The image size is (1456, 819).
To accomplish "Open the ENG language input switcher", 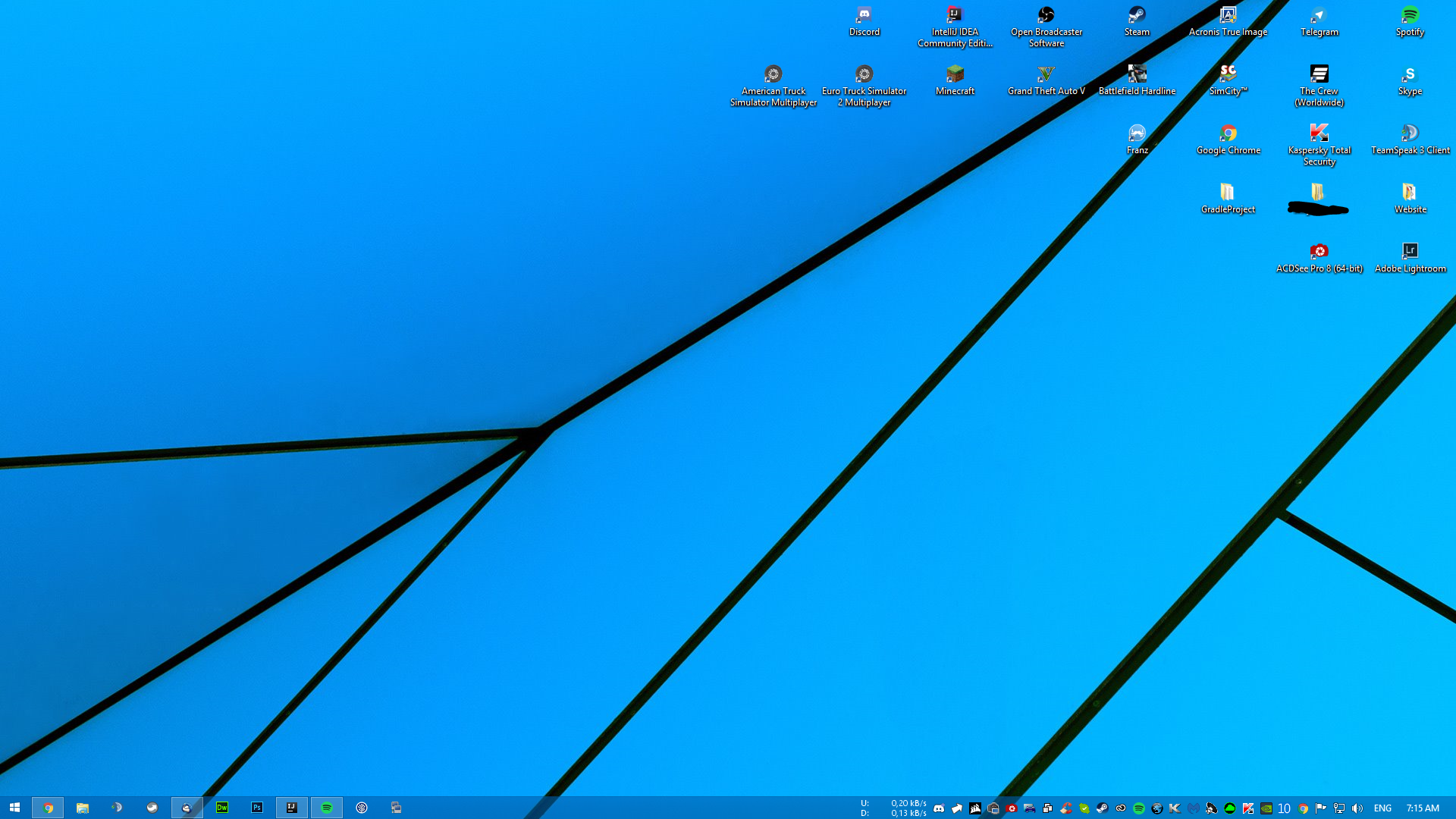I will [x=1382, y=808].
